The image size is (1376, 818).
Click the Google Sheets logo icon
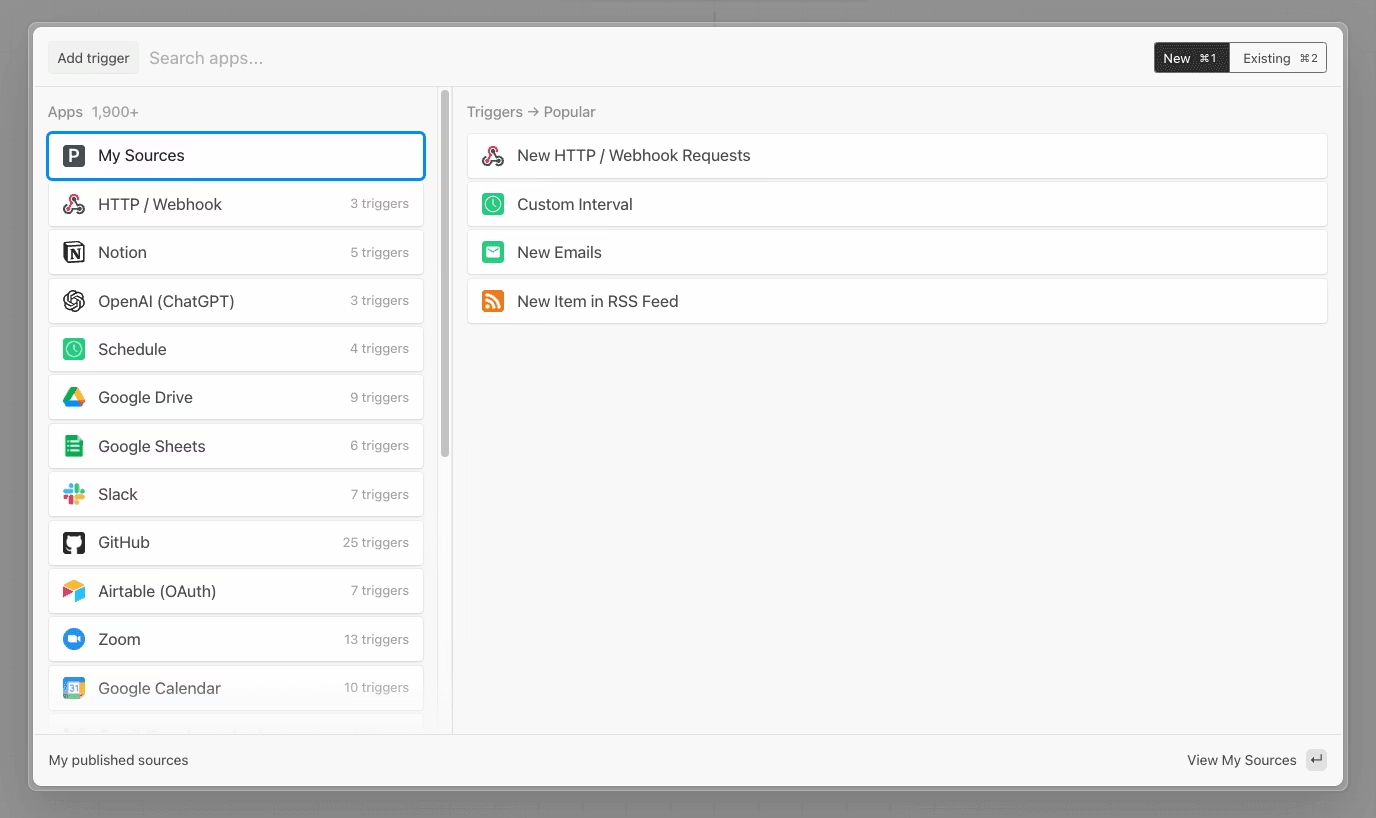[74, 446]
